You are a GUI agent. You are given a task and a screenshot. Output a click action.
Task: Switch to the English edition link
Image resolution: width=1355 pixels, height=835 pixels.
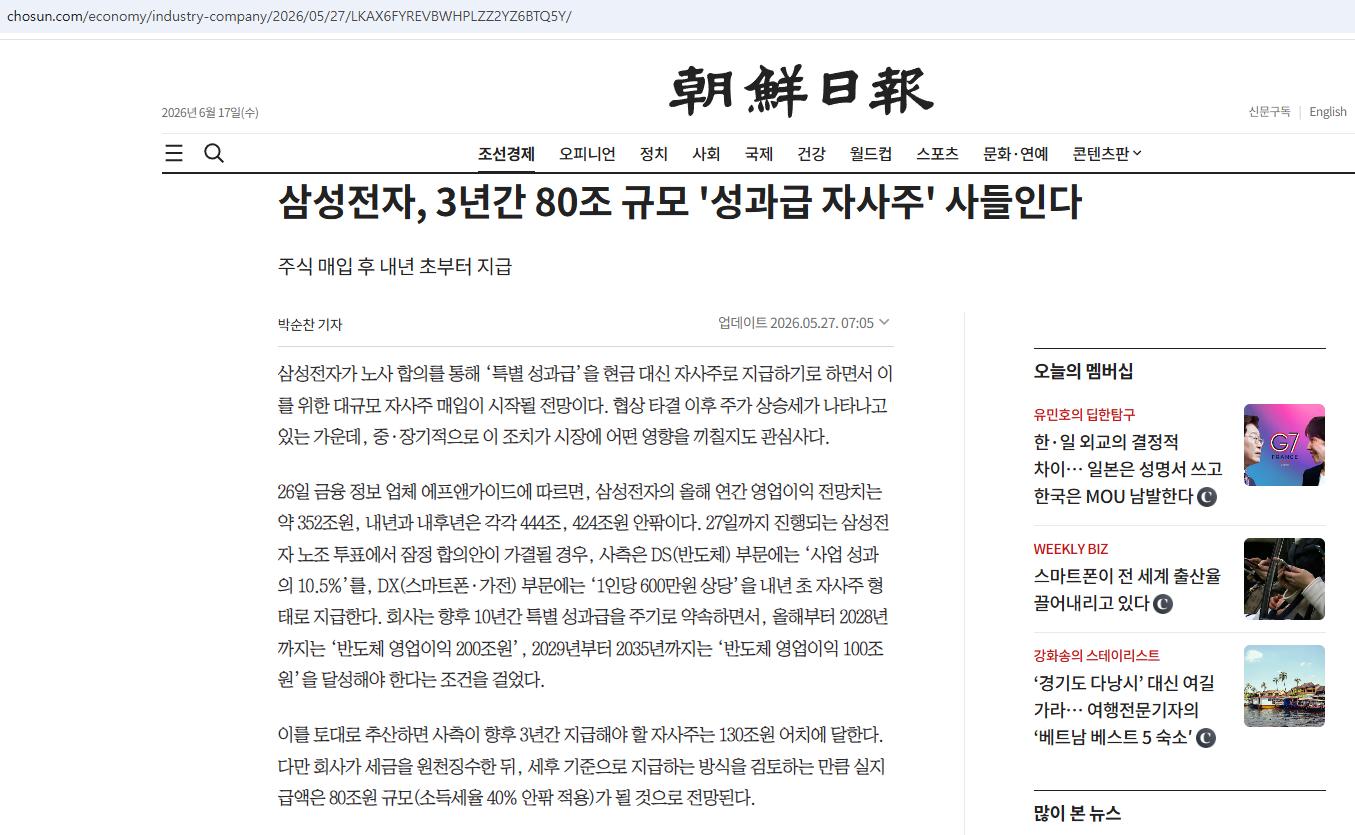pos(1328,111)
